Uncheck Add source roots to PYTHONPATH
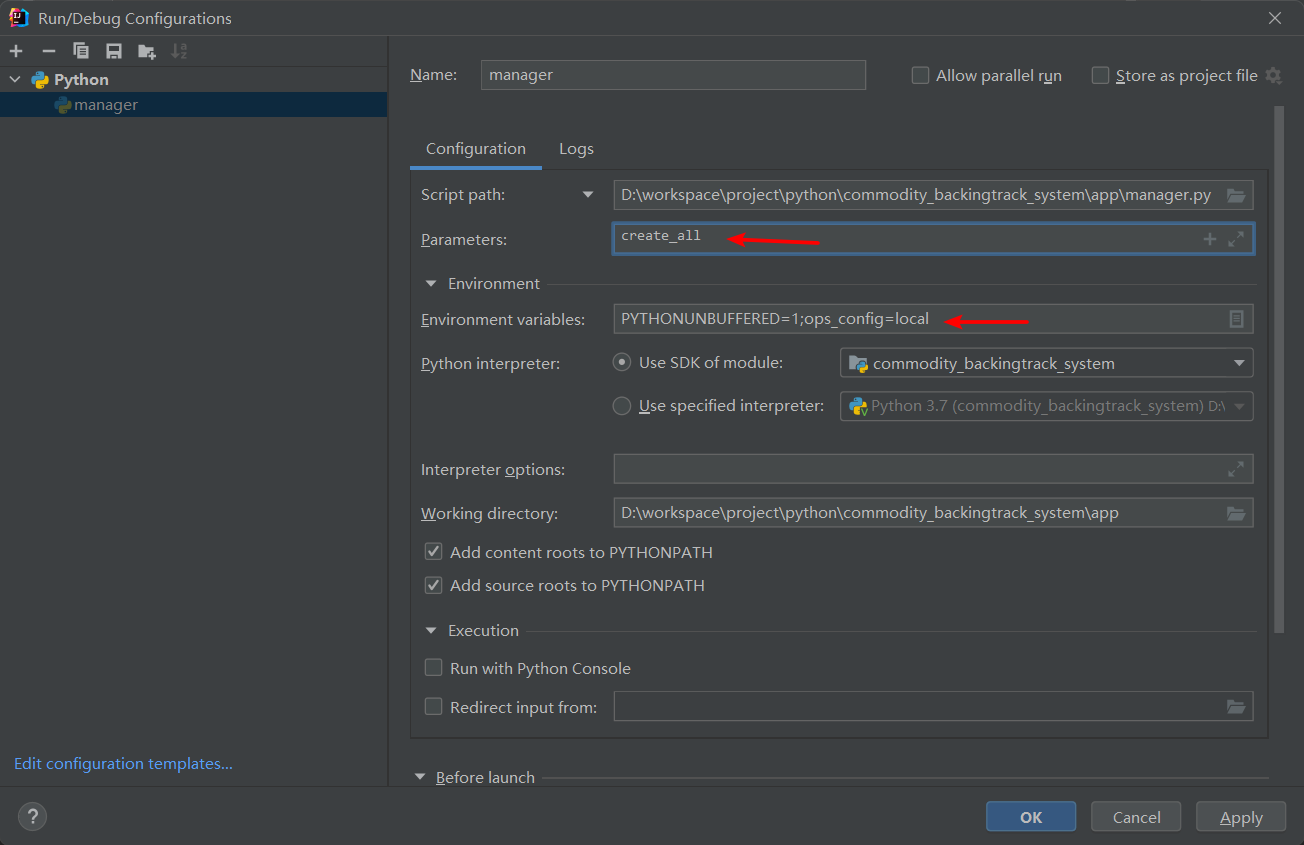This screenshot has width=1304, height=845. tap(433, 585)
